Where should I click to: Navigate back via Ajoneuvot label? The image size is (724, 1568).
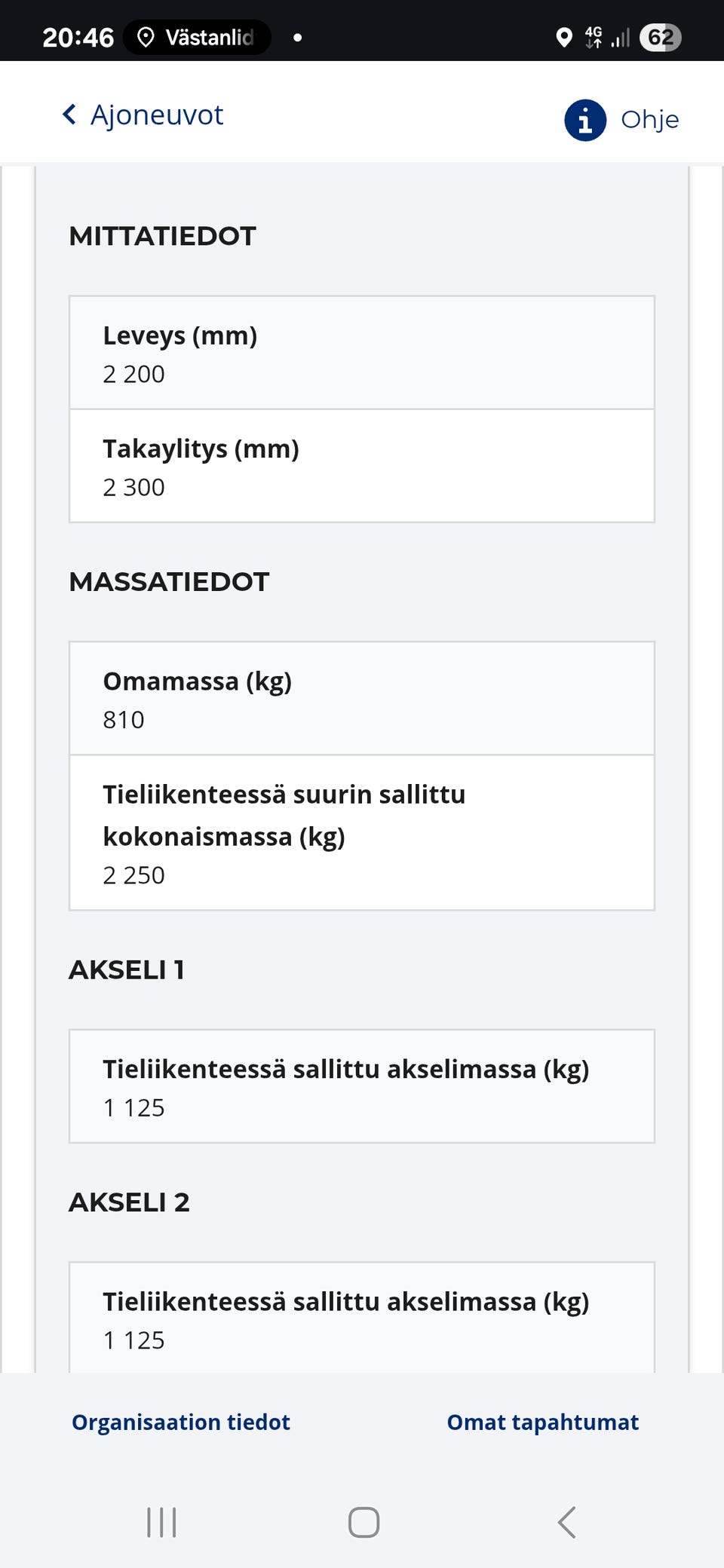[x=157, y=115]
